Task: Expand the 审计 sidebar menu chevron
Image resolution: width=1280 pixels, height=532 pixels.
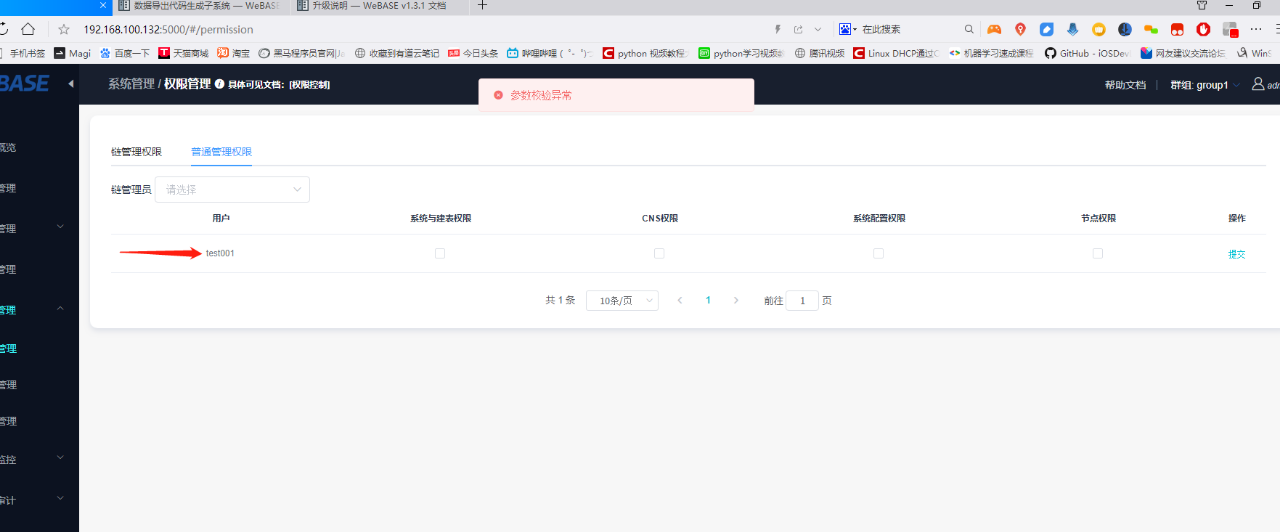Action: pos(60,498)
